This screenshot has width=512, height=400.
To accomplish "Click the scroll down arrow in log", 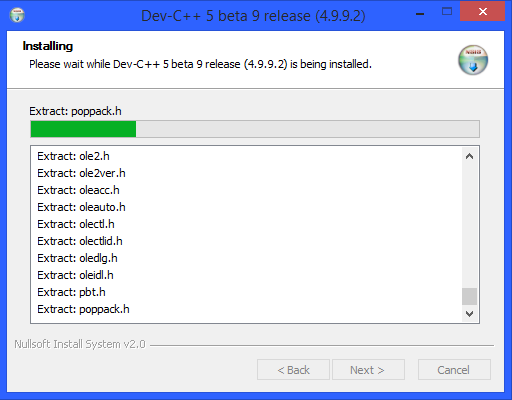I will point(469,314).
